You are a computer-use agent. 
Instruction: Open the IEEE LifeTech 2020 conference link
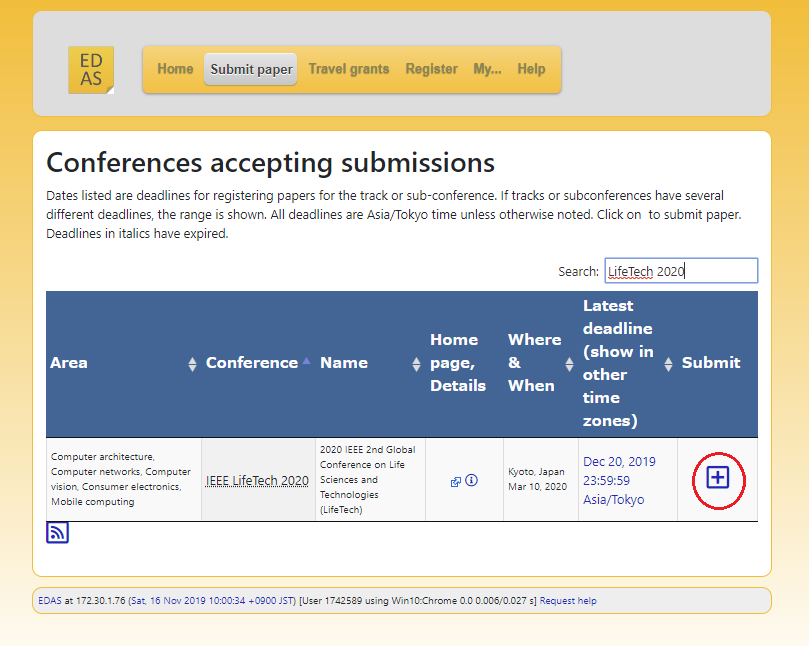pos(257,480)
